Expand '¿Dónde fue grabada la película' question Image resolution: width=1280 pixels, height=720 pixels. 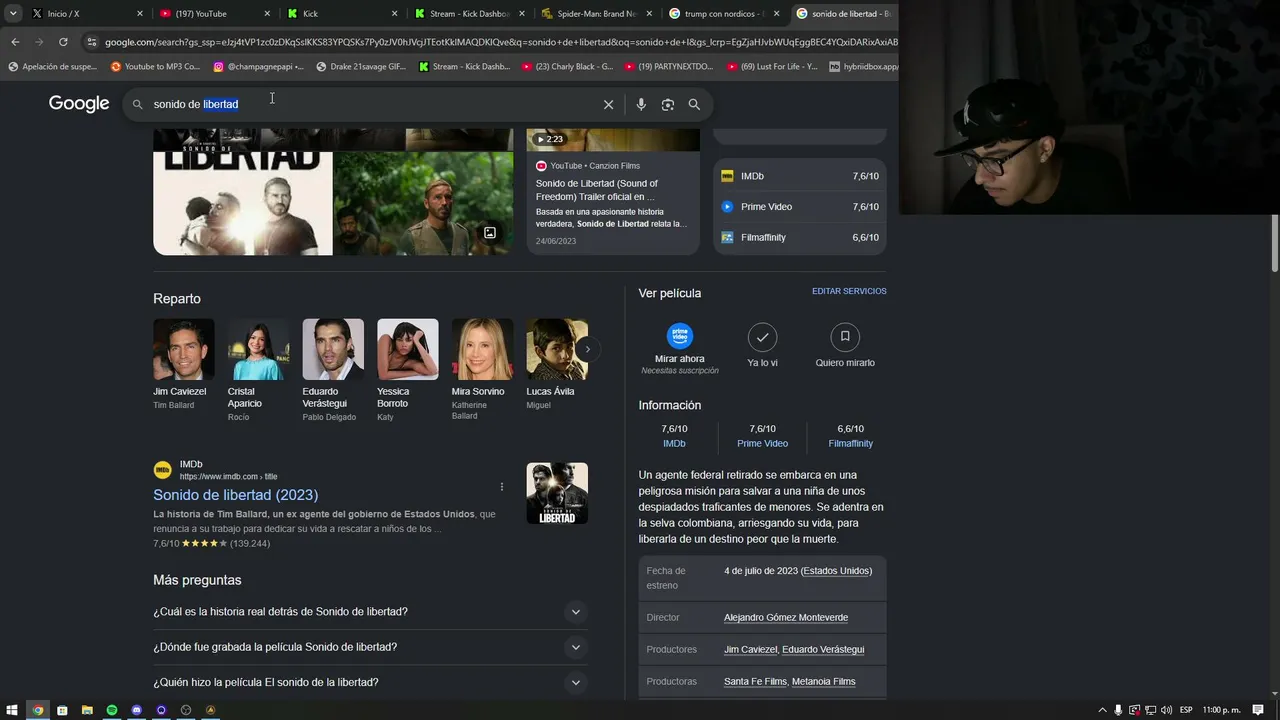point(368,647)
